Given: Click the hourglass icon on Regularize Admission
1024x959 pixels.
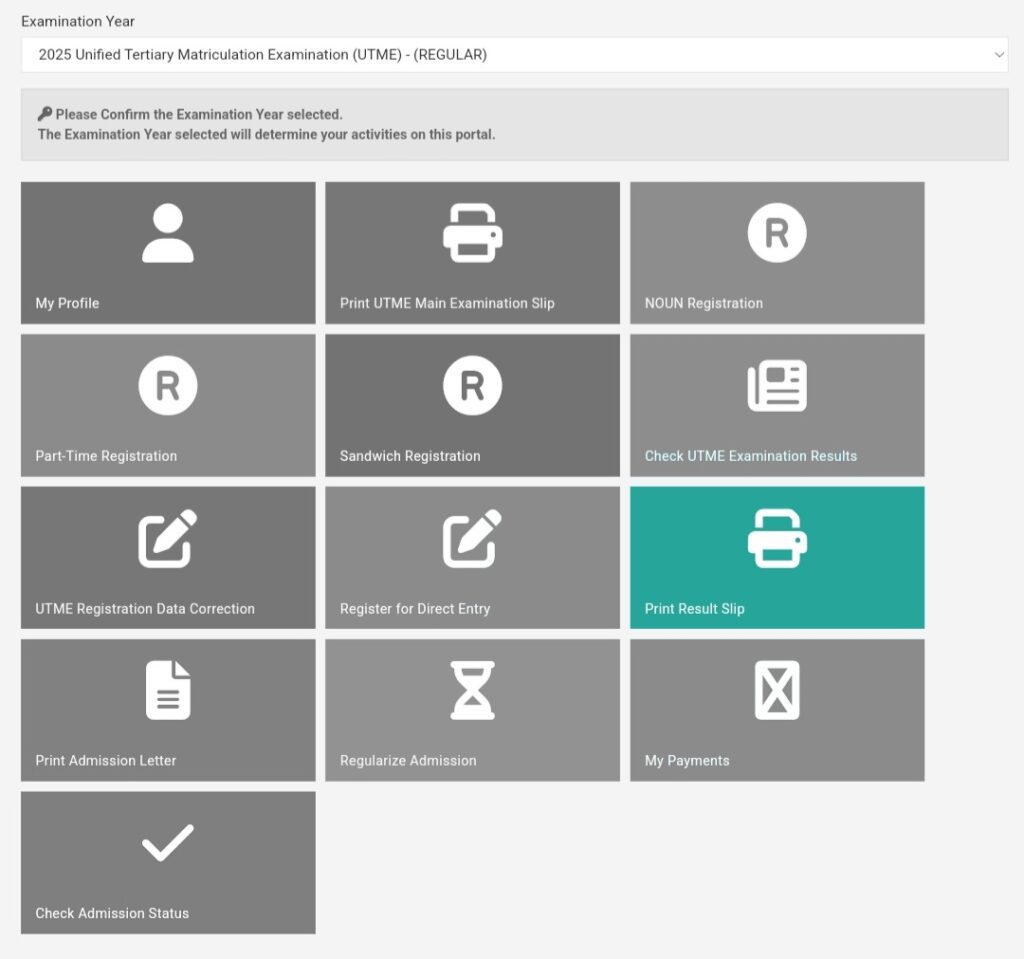Looking at the screenshot, I should click(x=473, y=690).
